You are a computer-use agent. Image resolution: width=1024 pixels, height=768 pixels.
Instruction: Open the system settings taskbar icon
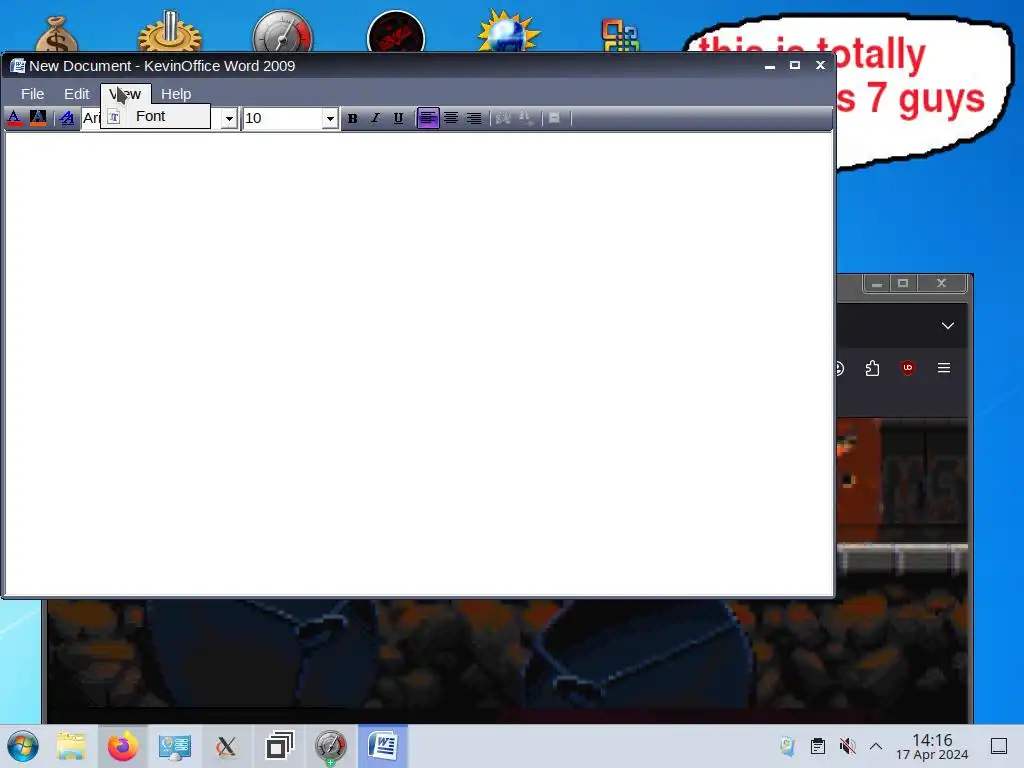174,746
